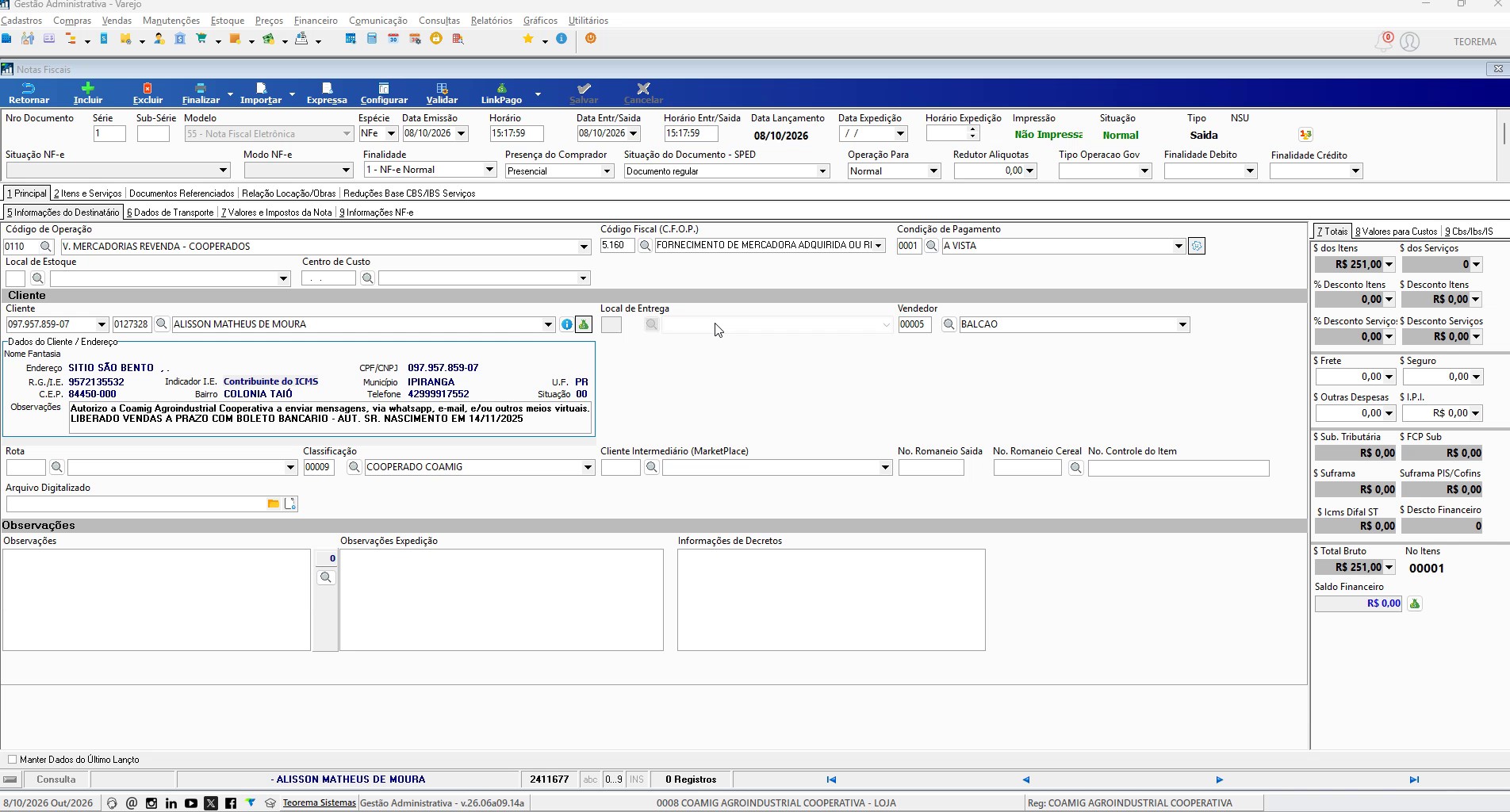Viewport: 1510px width, 812px height.
Task: Open the Data Emissão date dropdown
Action: (x=462, y=133)
